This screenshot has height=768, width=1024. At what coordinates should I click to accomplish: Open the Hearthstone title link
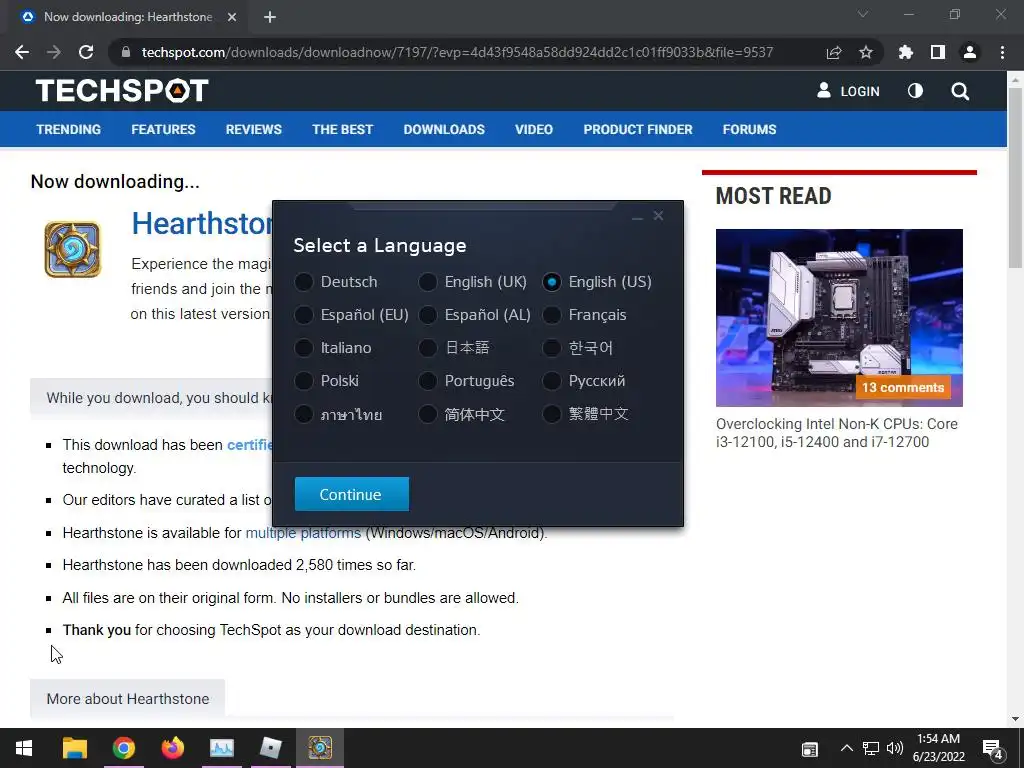202,223
